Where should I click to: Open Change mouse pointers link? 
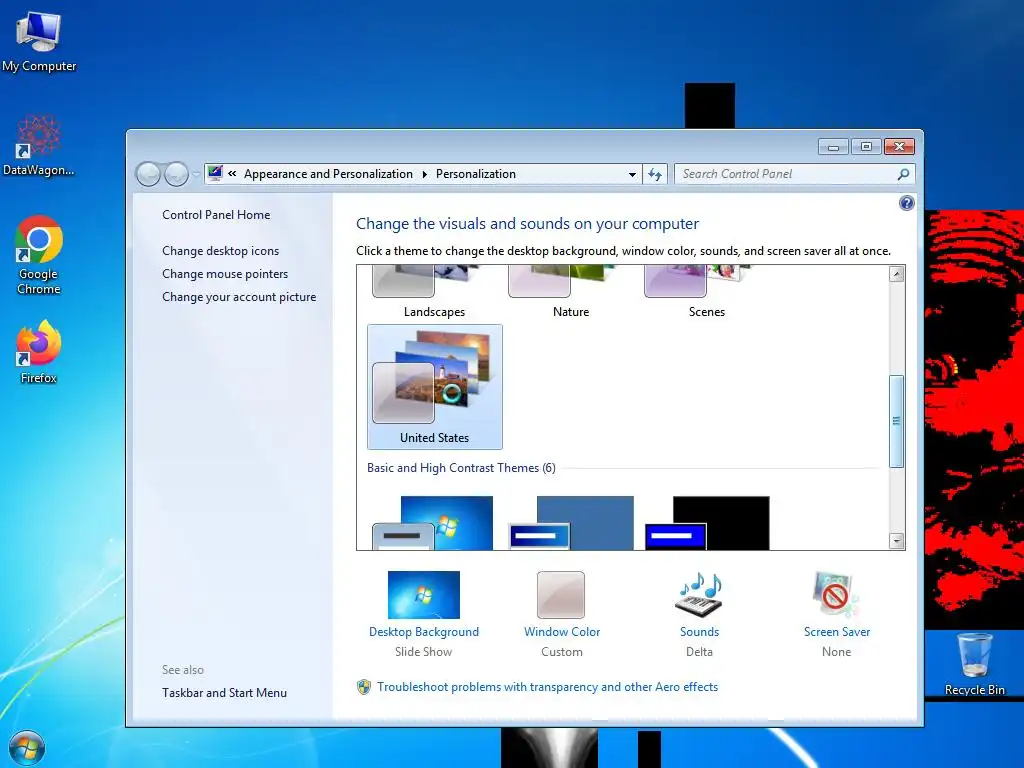225,274
